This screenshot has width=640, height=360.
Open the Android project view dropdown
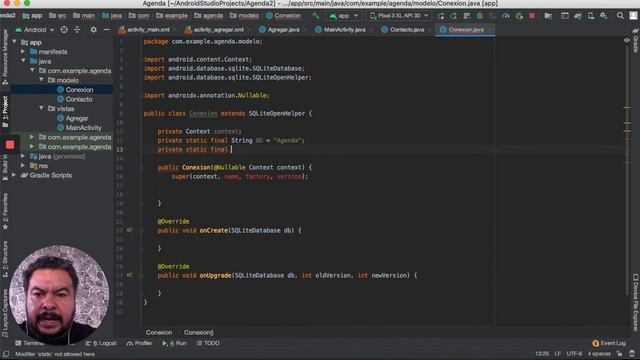point(35,30)
